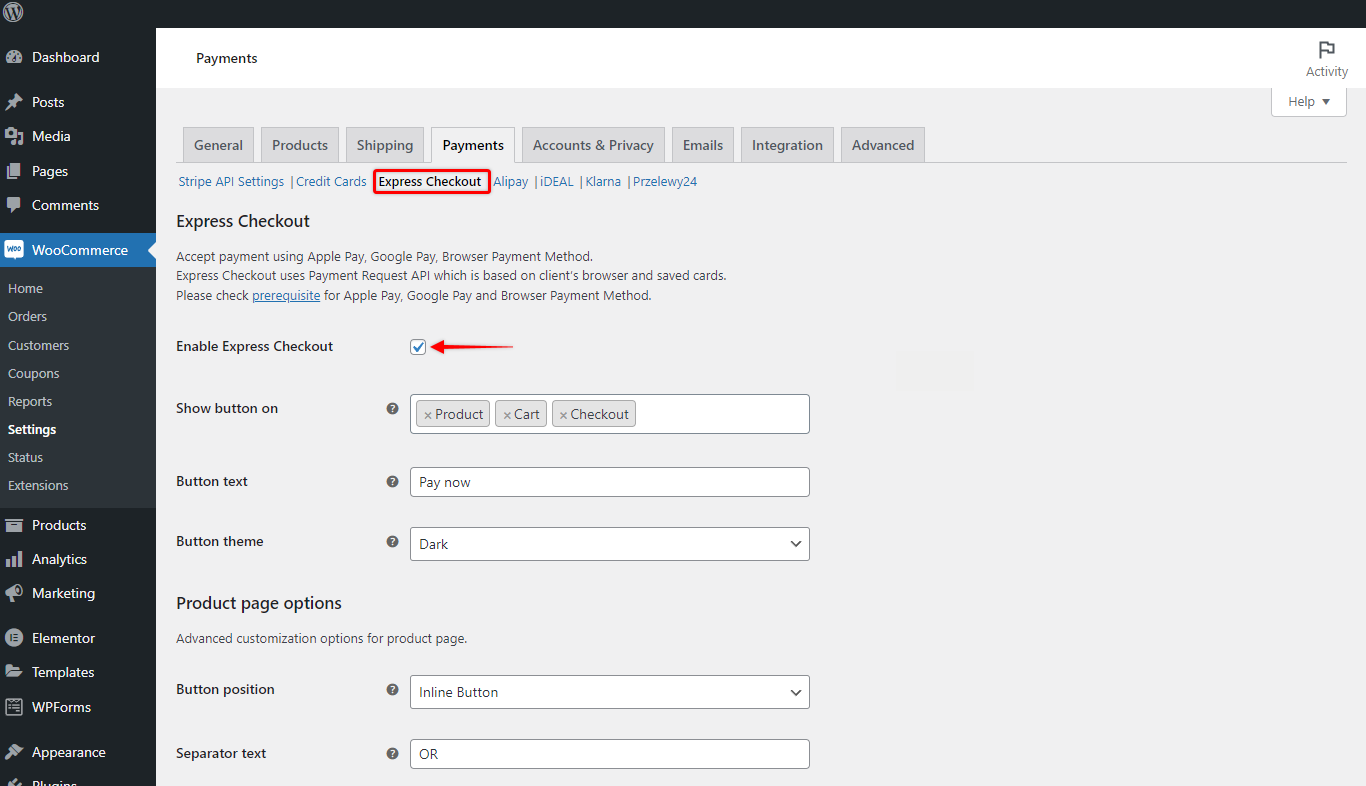The image size is (1366, 786).
Task: Click the Marketing megaphone icon
Action: tap(14, 593)
